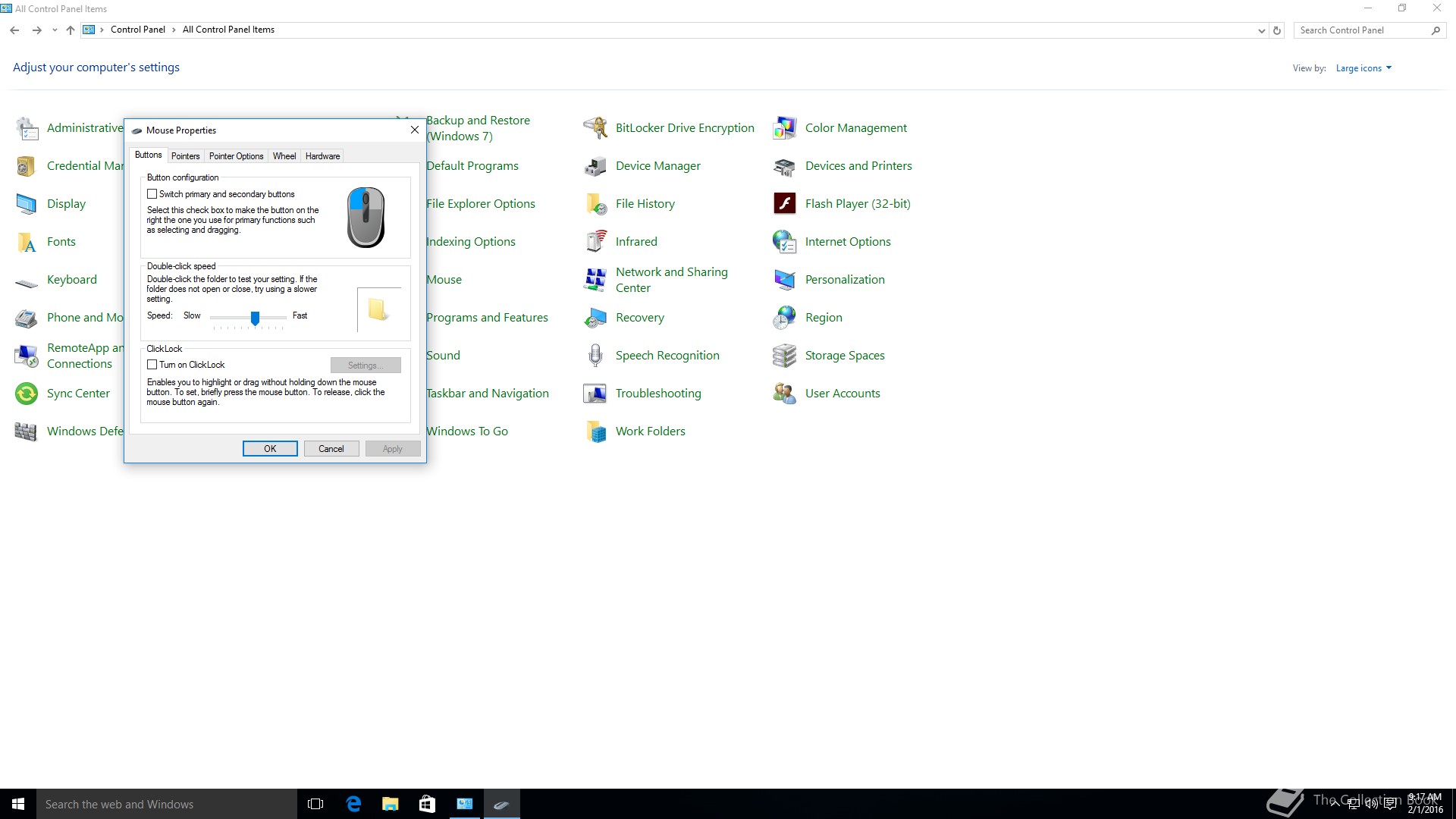Click Search the web and Windows box
This screenshot has width=1456, height=819.
click(x=167, y=804)
